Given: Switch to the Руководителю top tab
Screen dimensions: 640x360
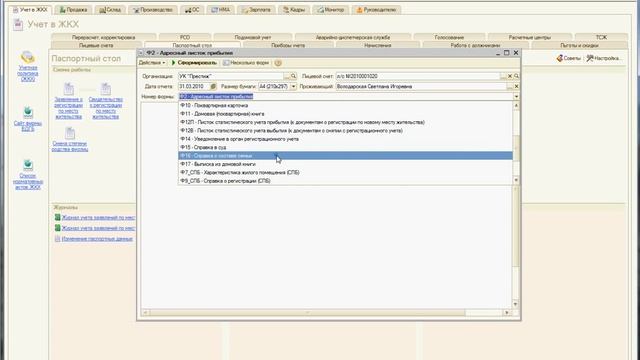Looking at the screenshot, I should tap(376, 10).
